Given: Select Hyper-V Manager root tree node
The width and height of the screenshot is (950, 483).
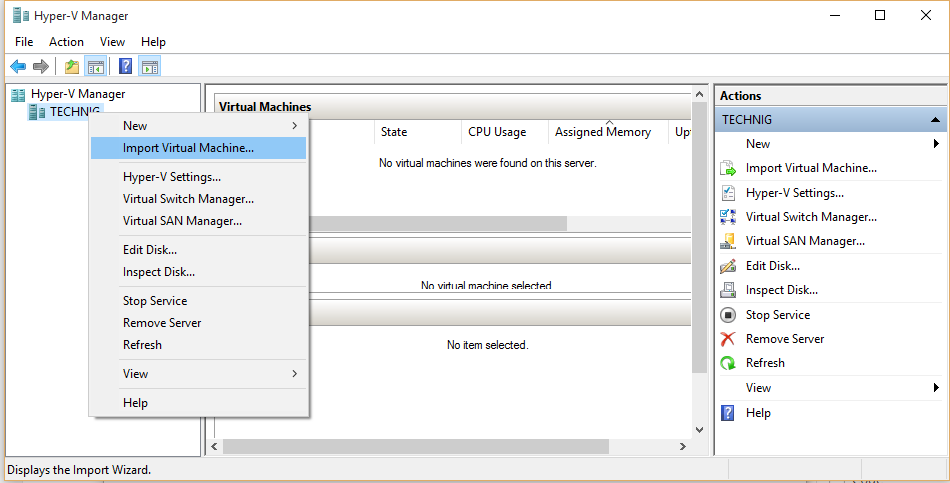Looking at the screenshot, I should pos(78,94).
